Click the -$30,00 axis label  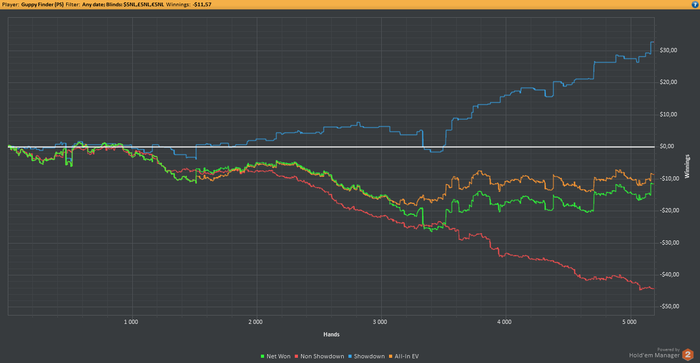pyautogui.click(x=669, y=242)
